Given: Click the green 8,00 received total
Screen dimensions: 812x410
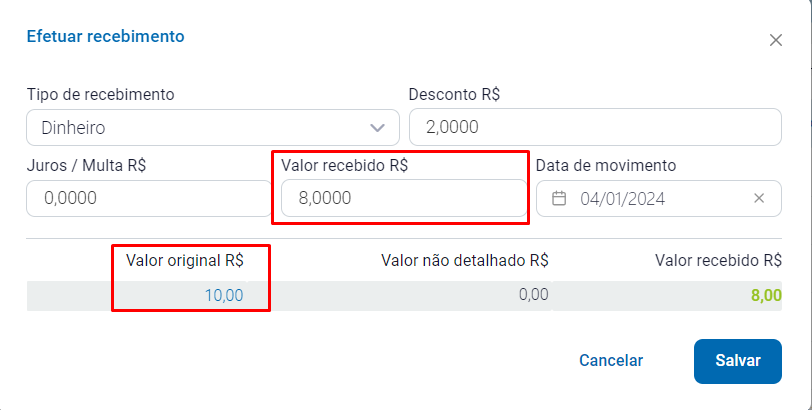Looking at the screenshot, I should tap(765, 295).
